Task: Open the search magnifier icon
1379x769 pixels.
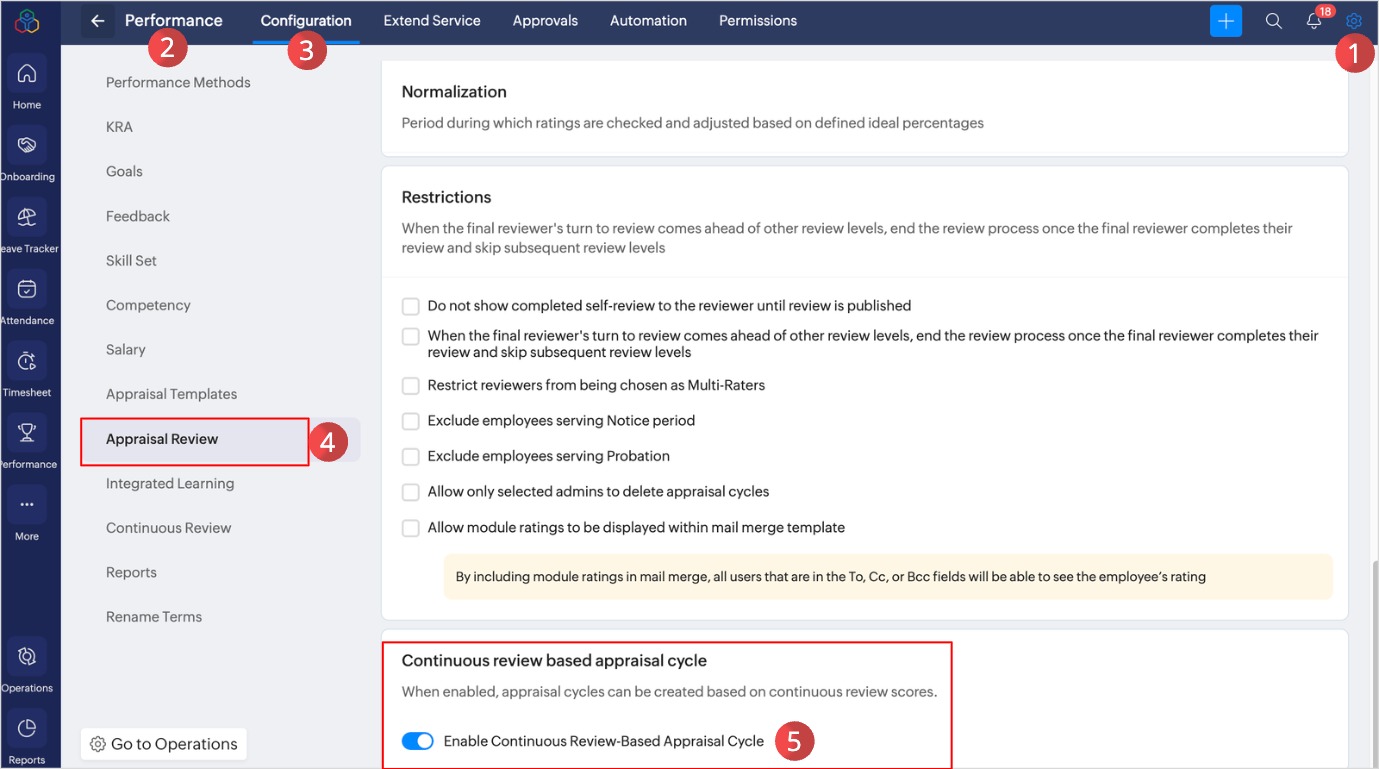Action: pos(1273,21)
